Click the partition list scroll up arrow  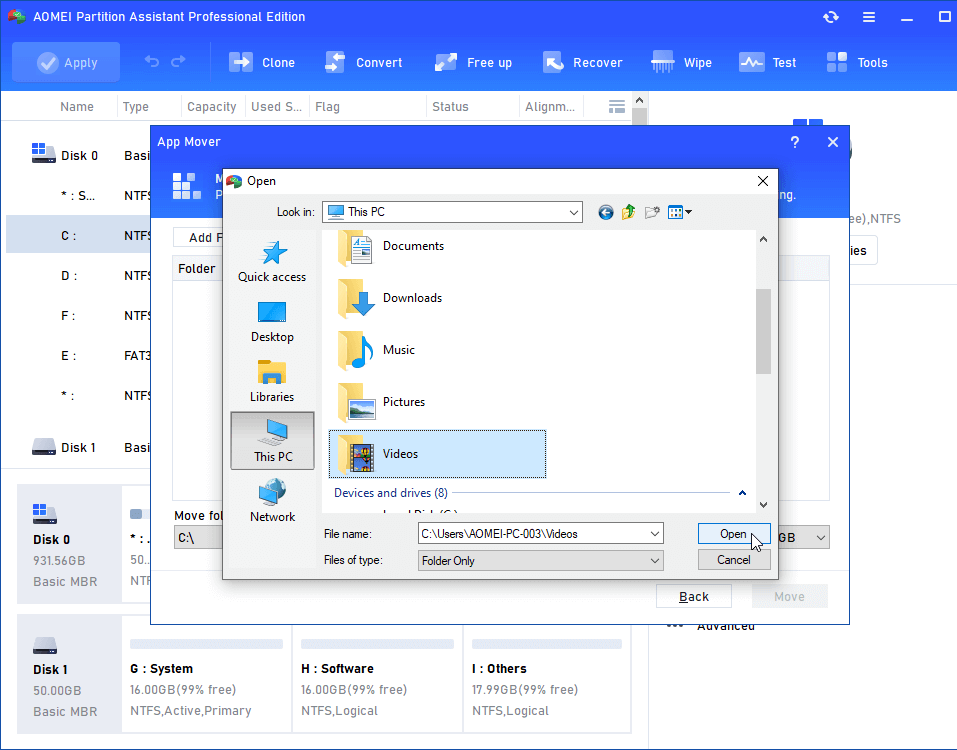pos(639,100)
